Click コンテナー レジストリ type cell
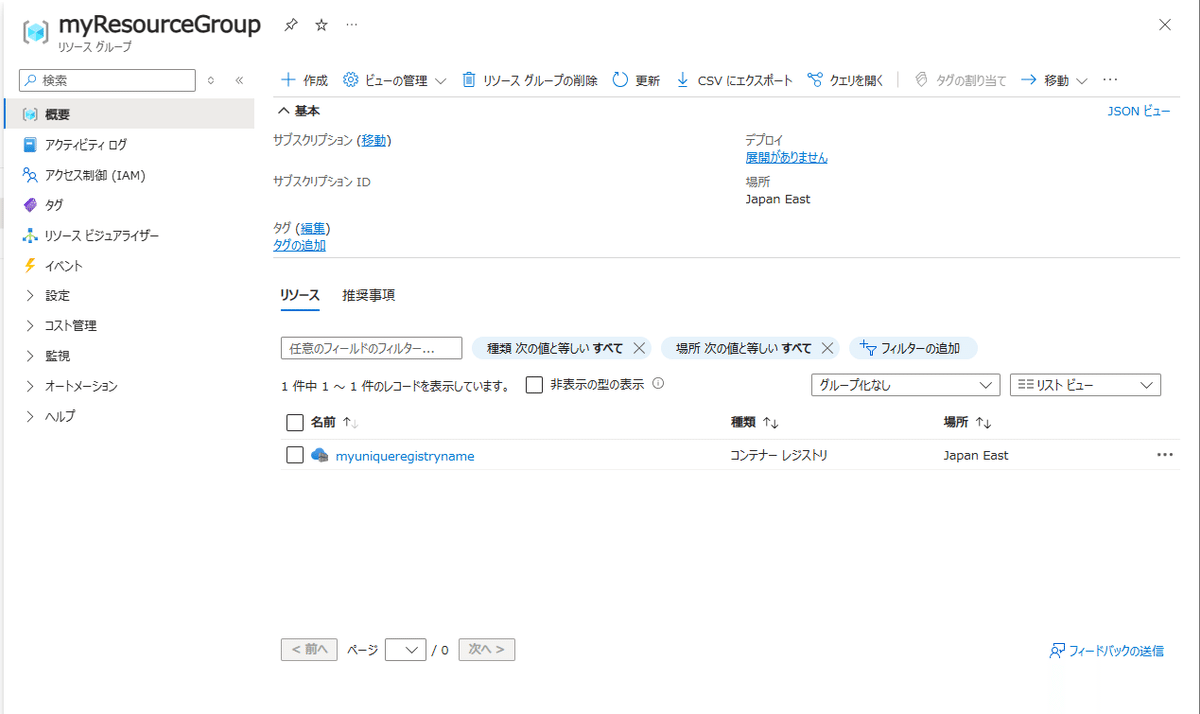The width and height of the screenshot is (1200, 714). [779, 455]
